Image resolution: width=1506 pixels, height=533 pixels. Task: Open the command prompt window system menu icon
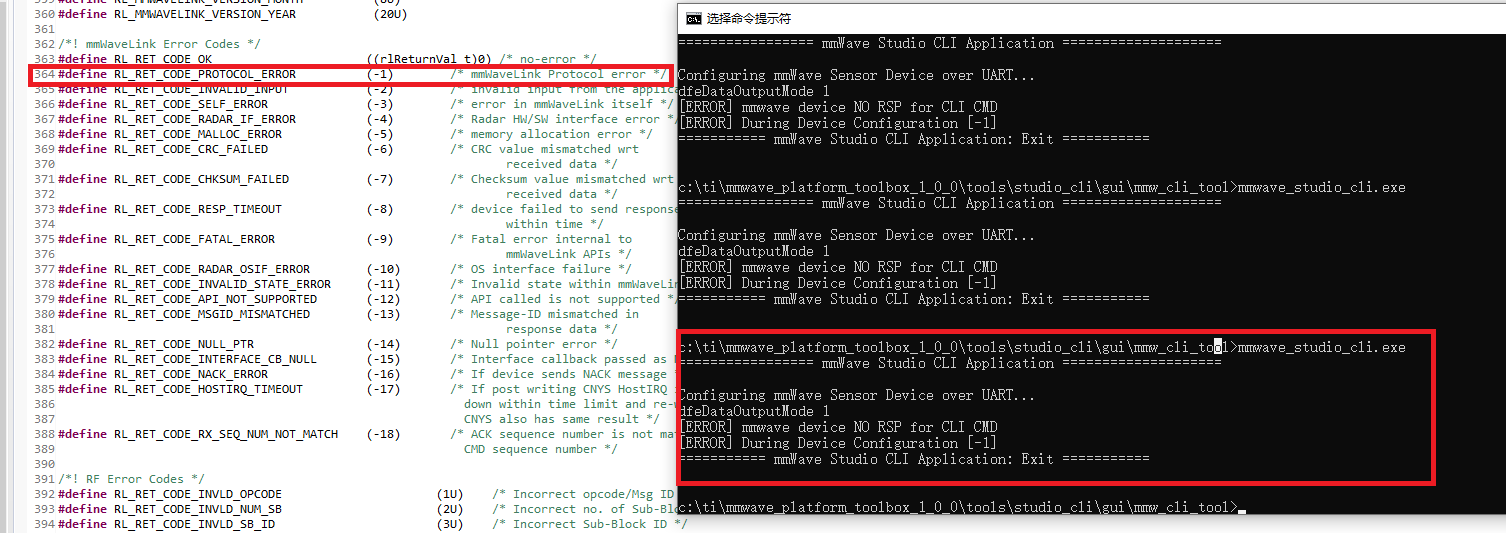point(692,18)
